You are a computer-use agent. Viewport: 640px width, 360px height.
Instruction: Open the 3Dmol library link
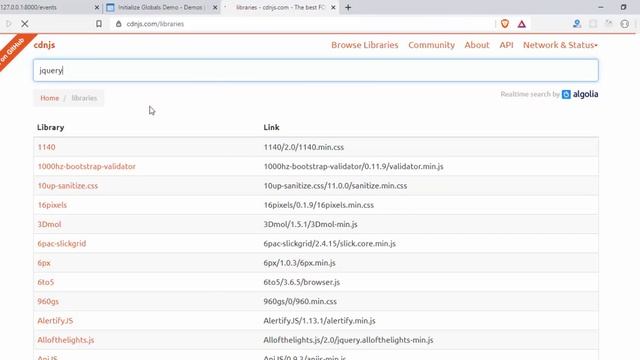(x=49, y=224)
